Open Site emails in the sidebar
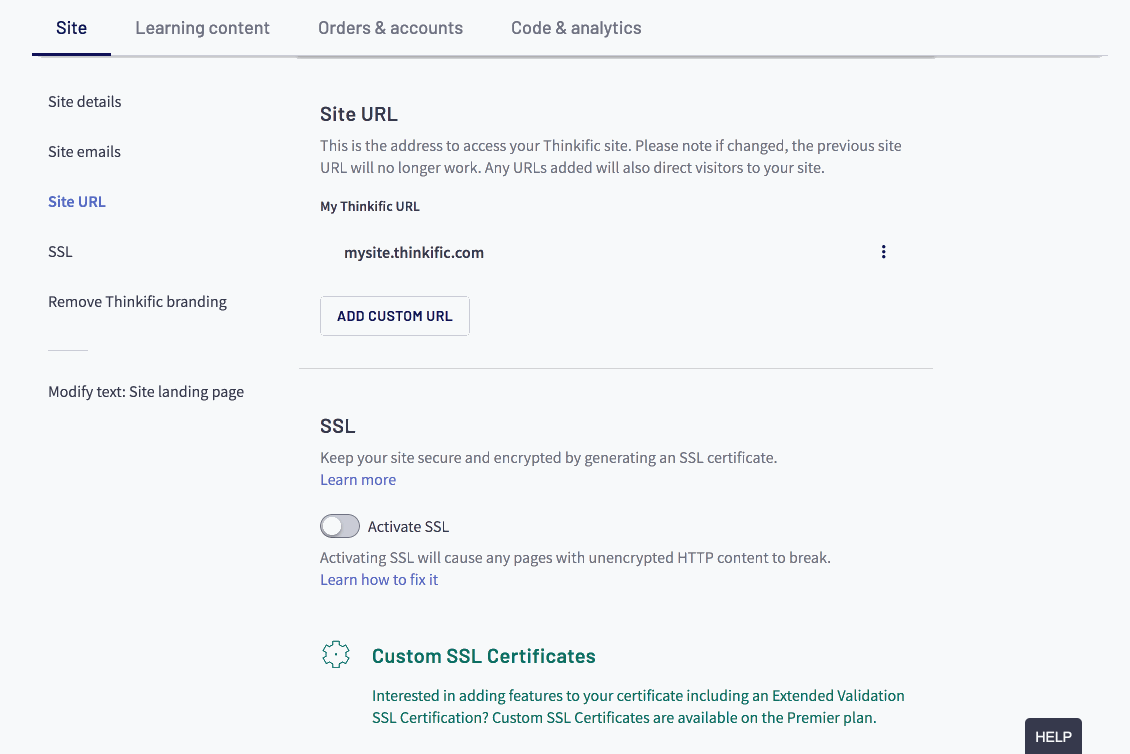Screen dimensions: 1130x754 (x=84, y=152)
